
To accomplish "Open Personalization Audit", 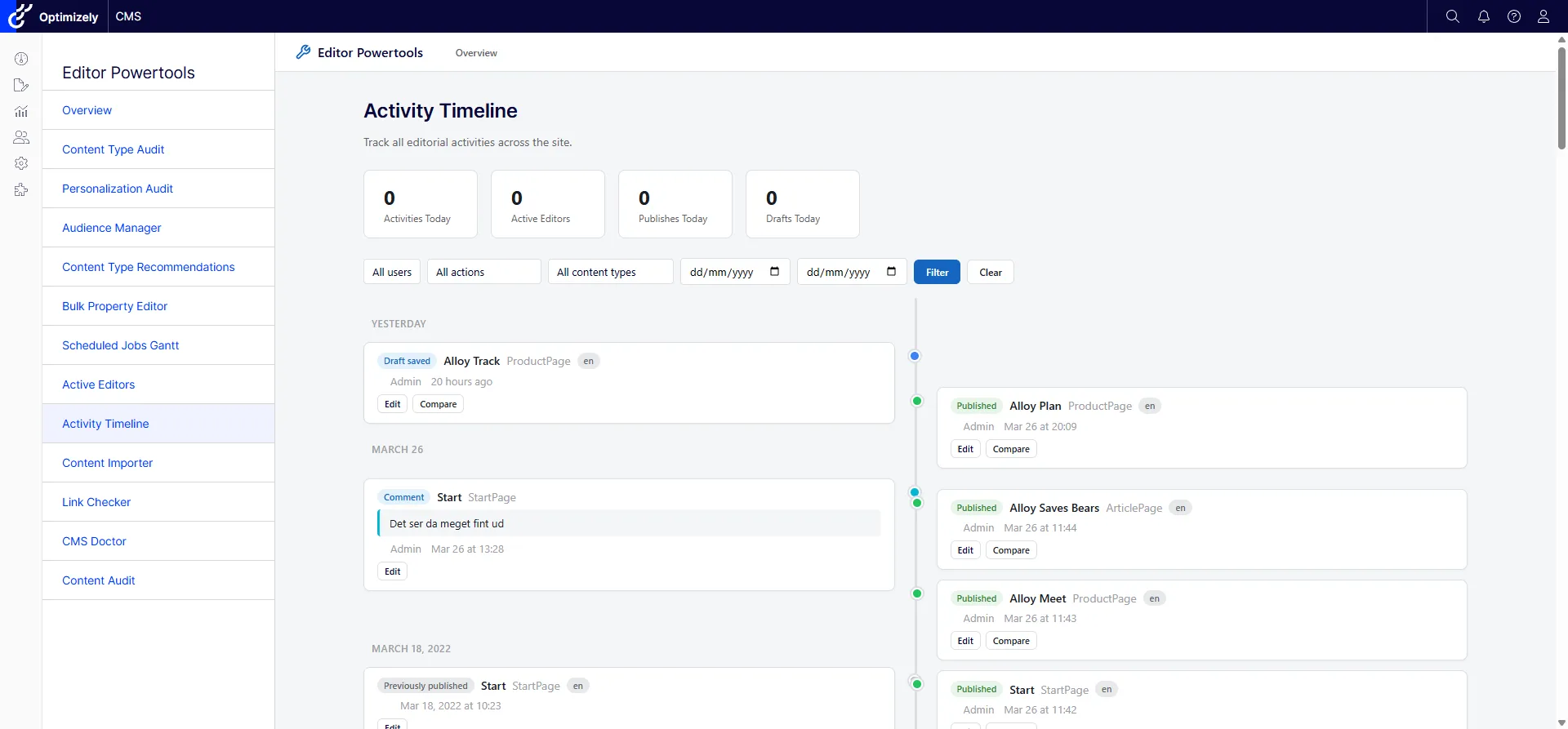I will click(158, 189).
